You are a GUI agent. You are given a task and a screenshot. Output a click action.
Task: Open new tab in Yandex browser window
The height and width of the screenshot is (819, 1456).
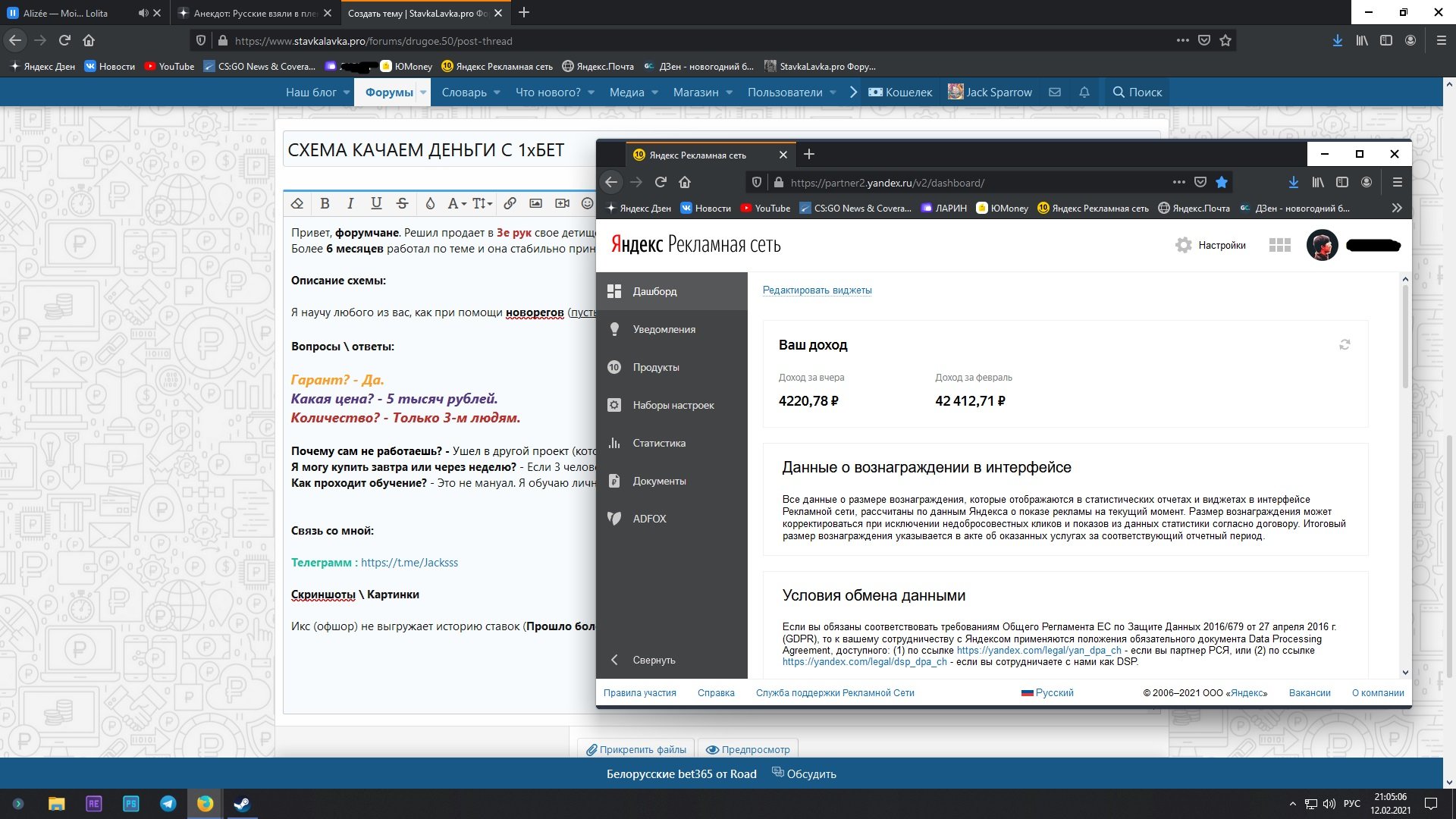(809, 155)
